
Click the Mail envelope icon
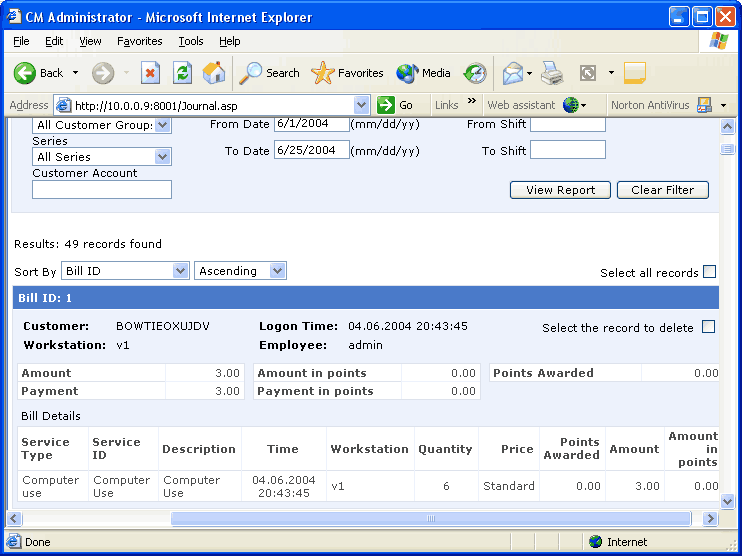click(512, 73)
